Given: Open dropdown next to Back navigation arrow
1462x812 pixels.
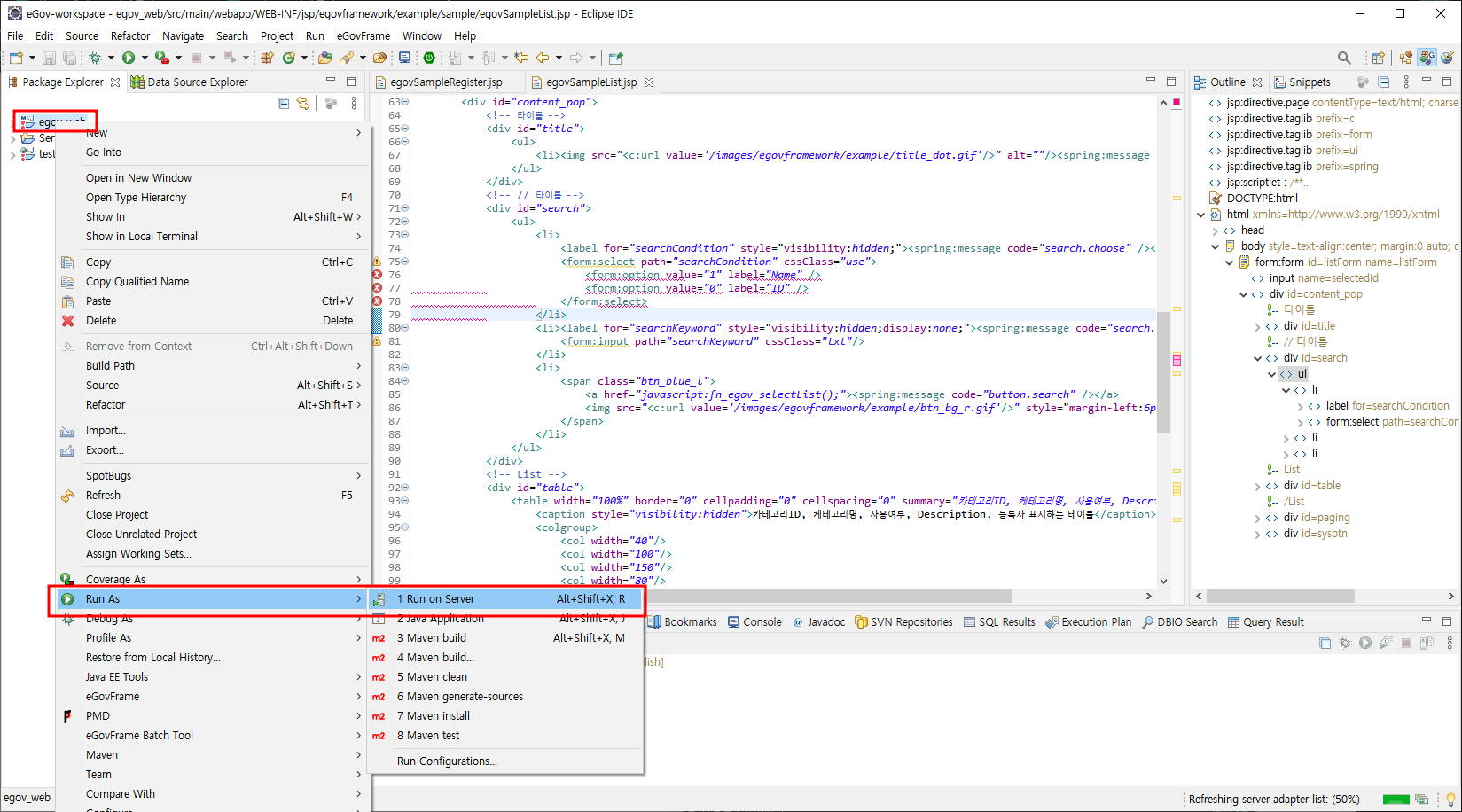Looking at the screenshot, I should pos(559,58).
